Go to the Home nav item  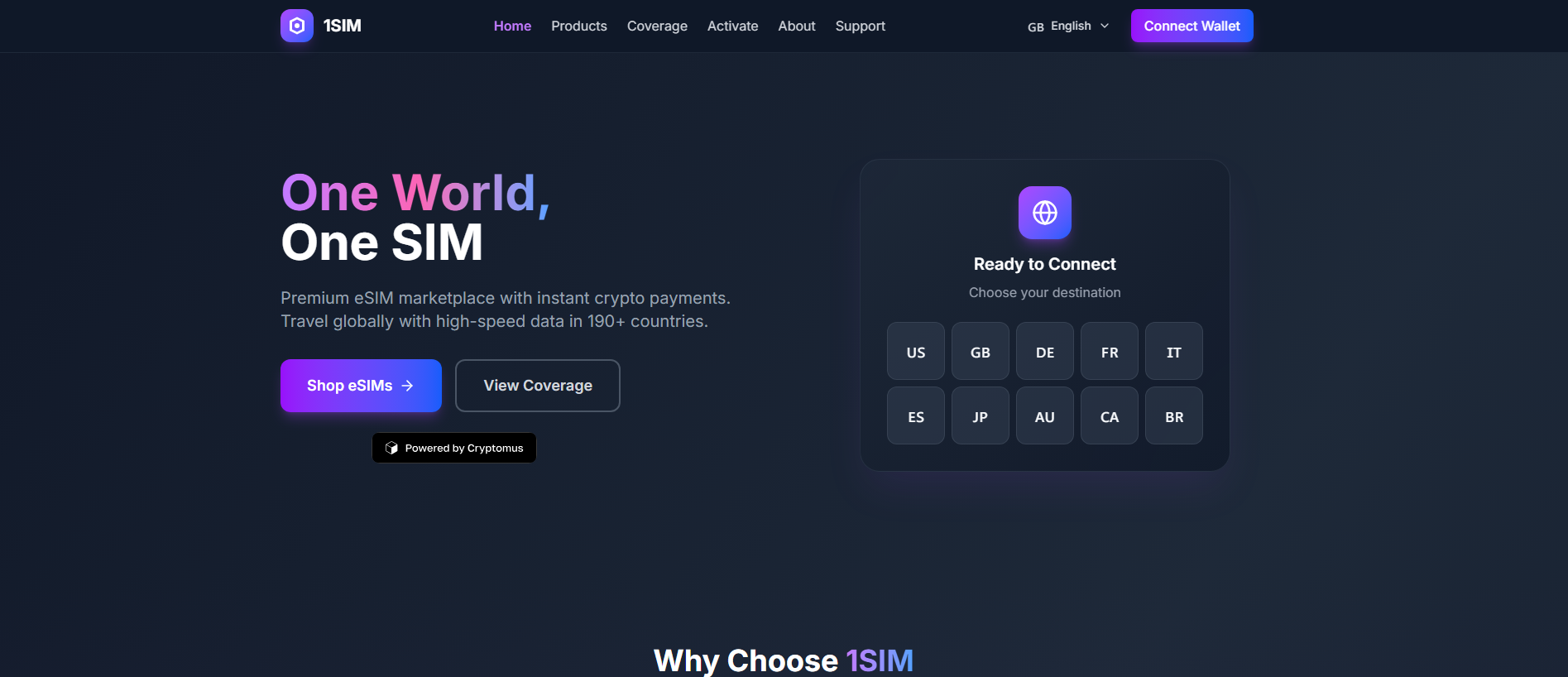pyautogui.click(x=512, y=26)
